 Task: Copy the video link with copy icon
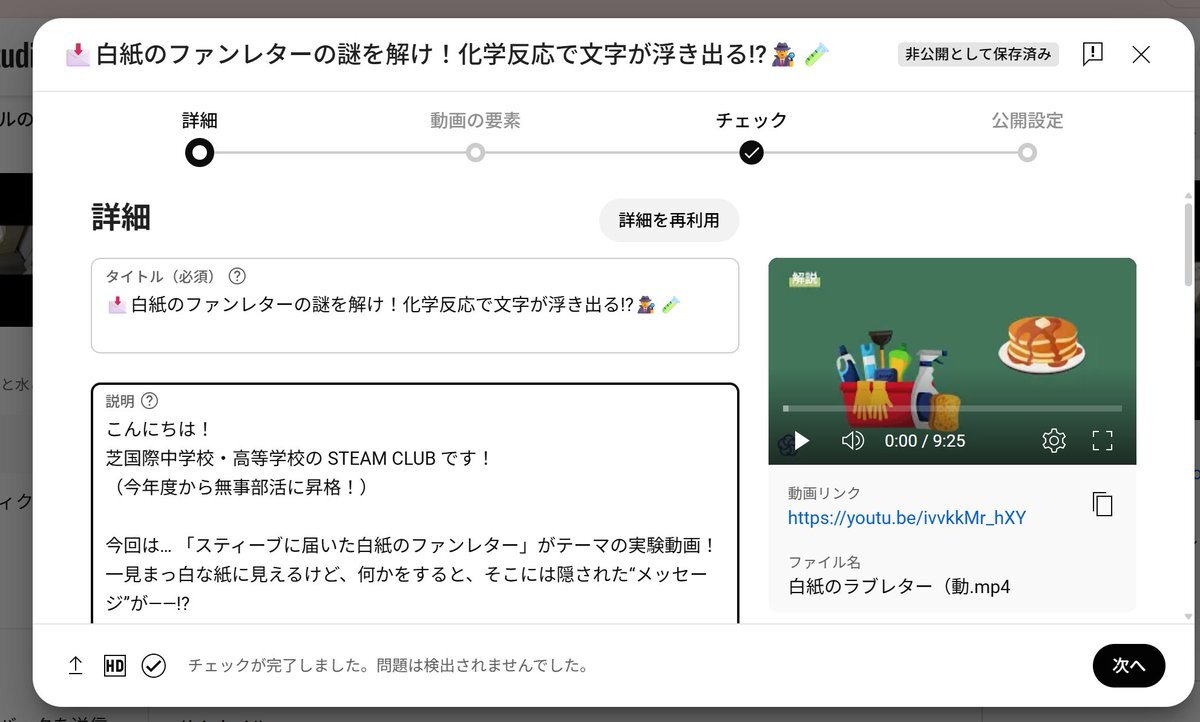click(1102, 504)
